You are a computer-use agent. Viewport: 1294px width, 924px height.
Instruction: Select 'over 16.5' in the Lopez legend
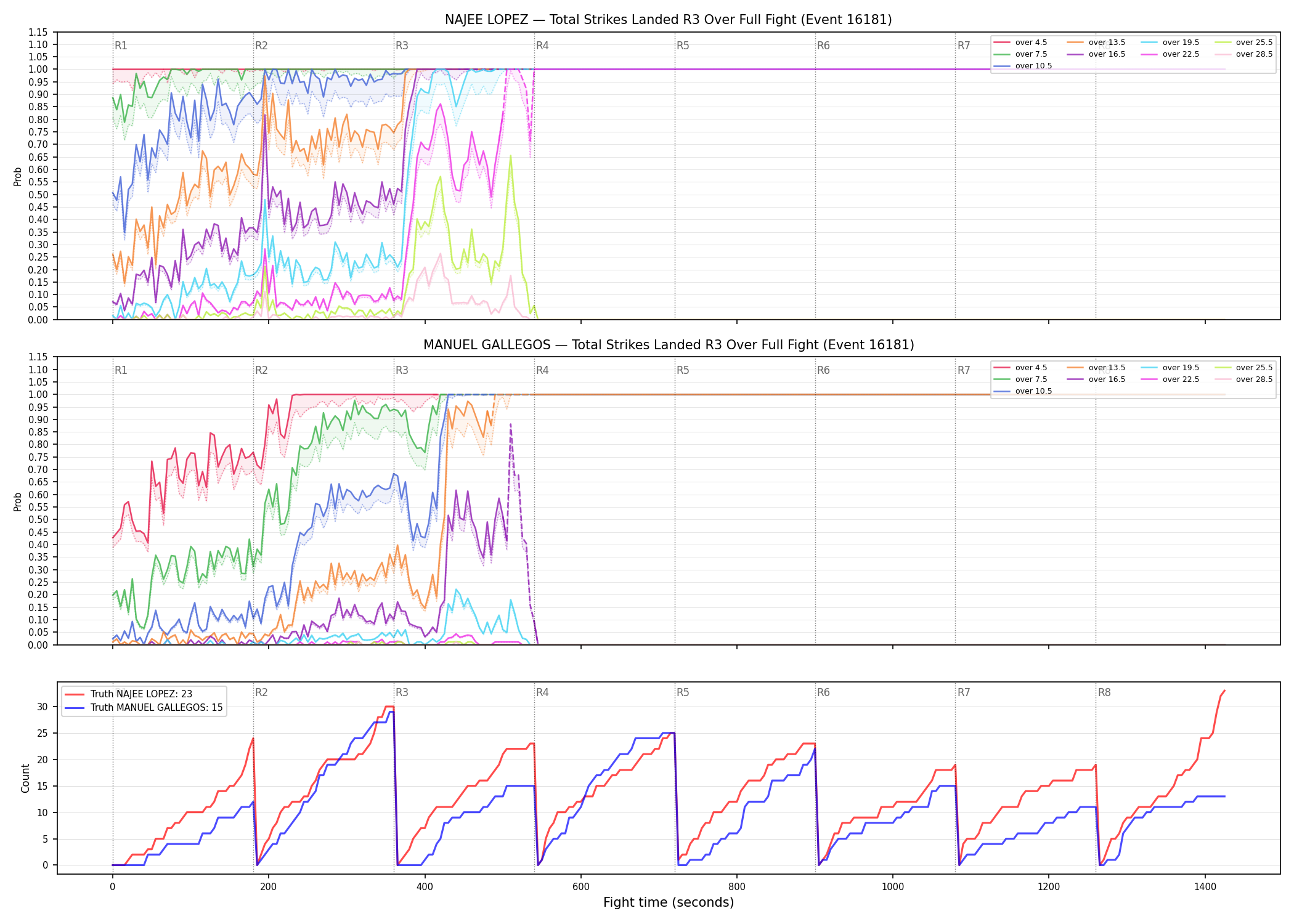pos(1096,54)
